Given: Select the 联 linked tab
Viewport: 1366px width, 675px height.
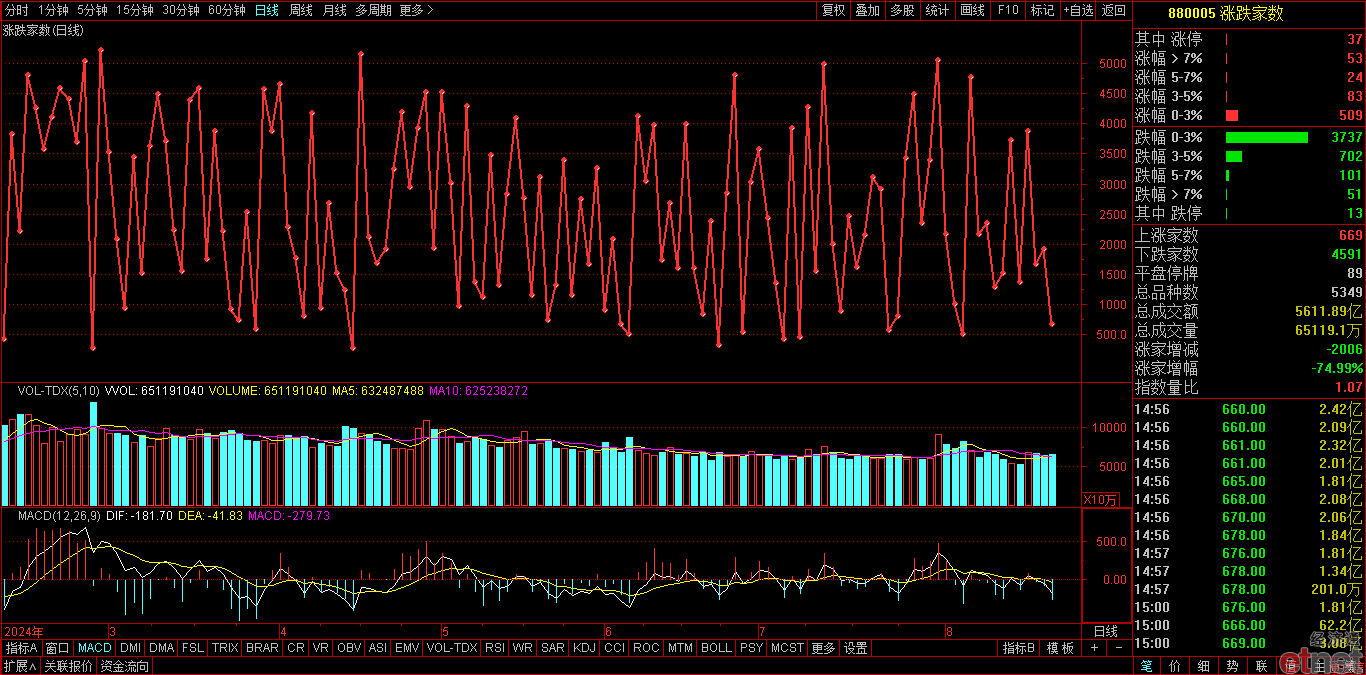Looking at the screenshot, I should (x=1262, y=666).
